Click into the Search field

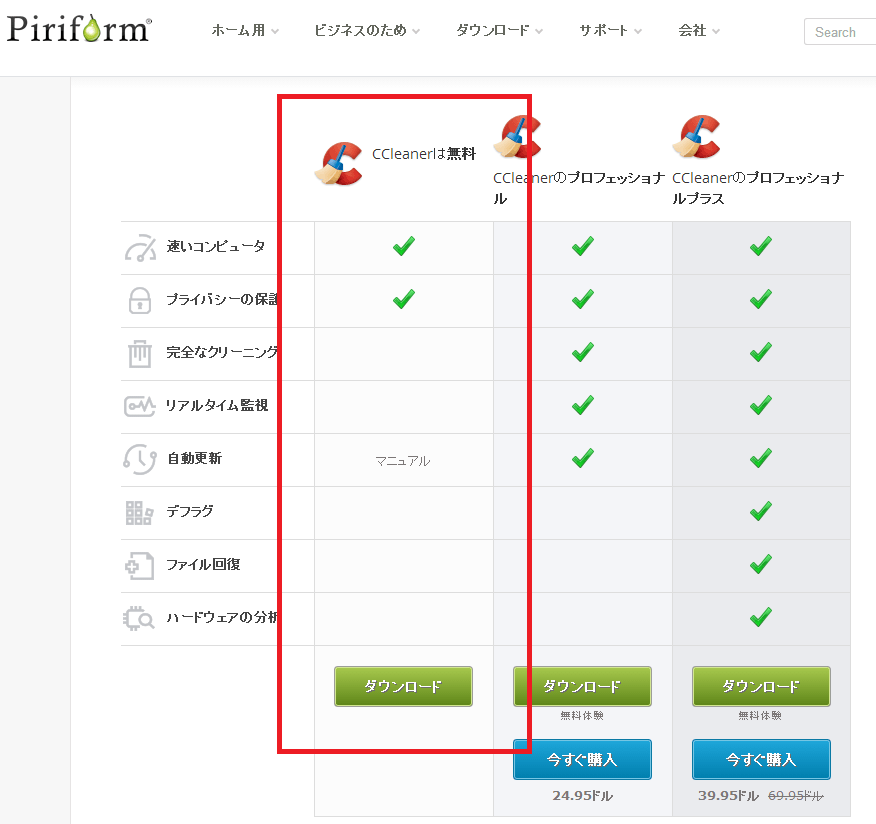point(840,32)
